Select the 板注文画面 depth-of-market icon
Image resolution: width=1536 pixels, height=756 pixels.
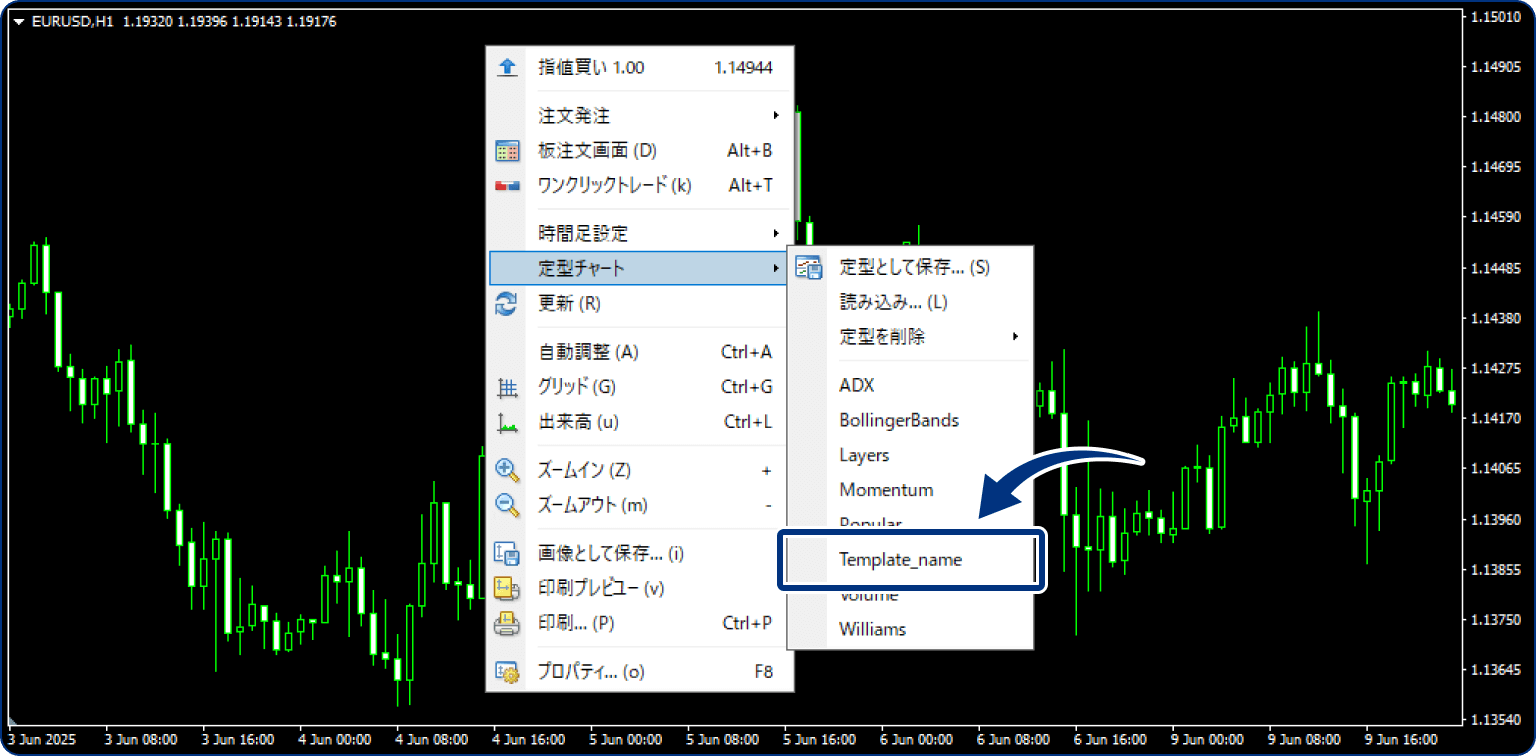coord(507,150)
